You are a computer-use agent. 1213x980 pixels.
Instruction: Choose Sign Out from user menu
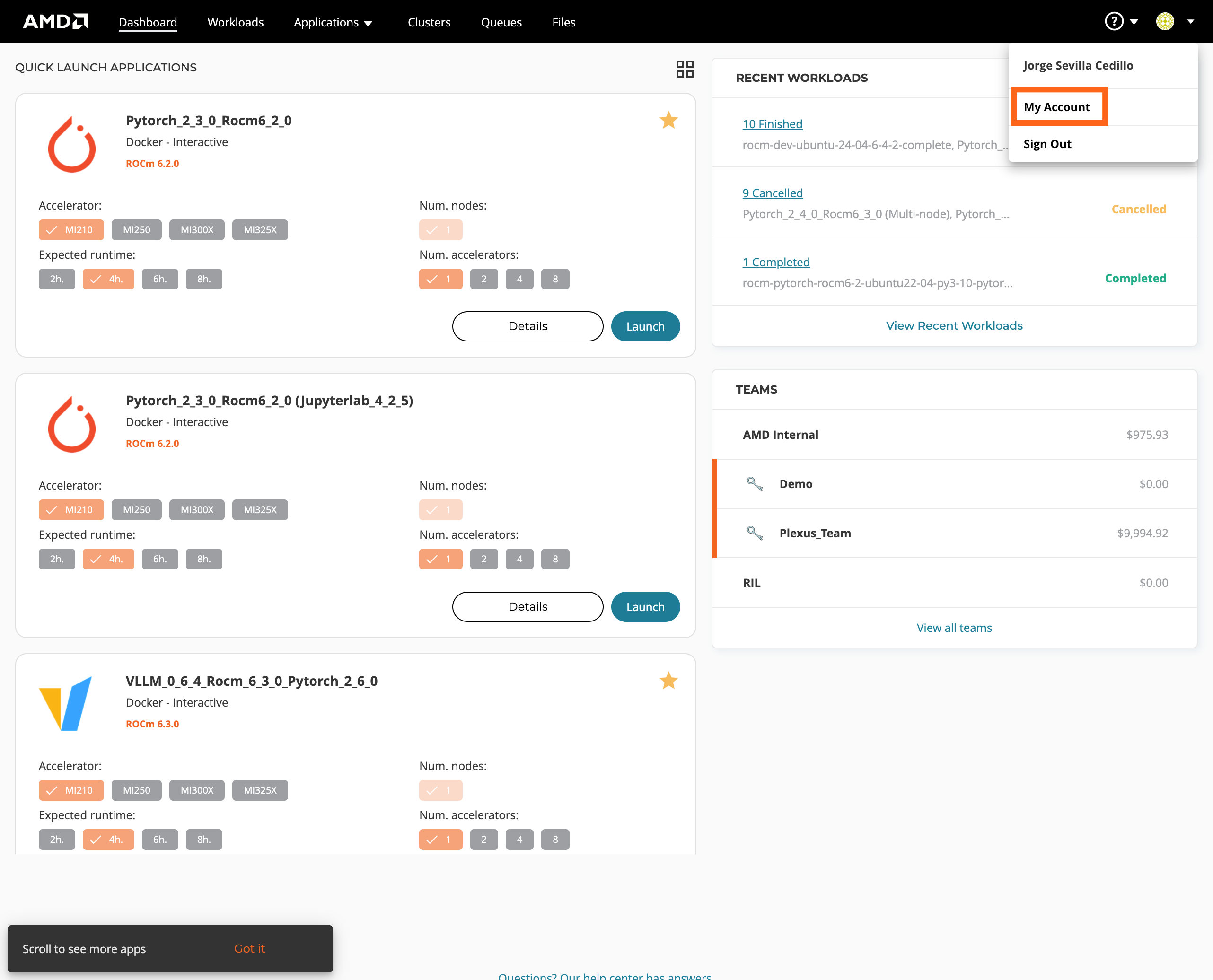1047,144
